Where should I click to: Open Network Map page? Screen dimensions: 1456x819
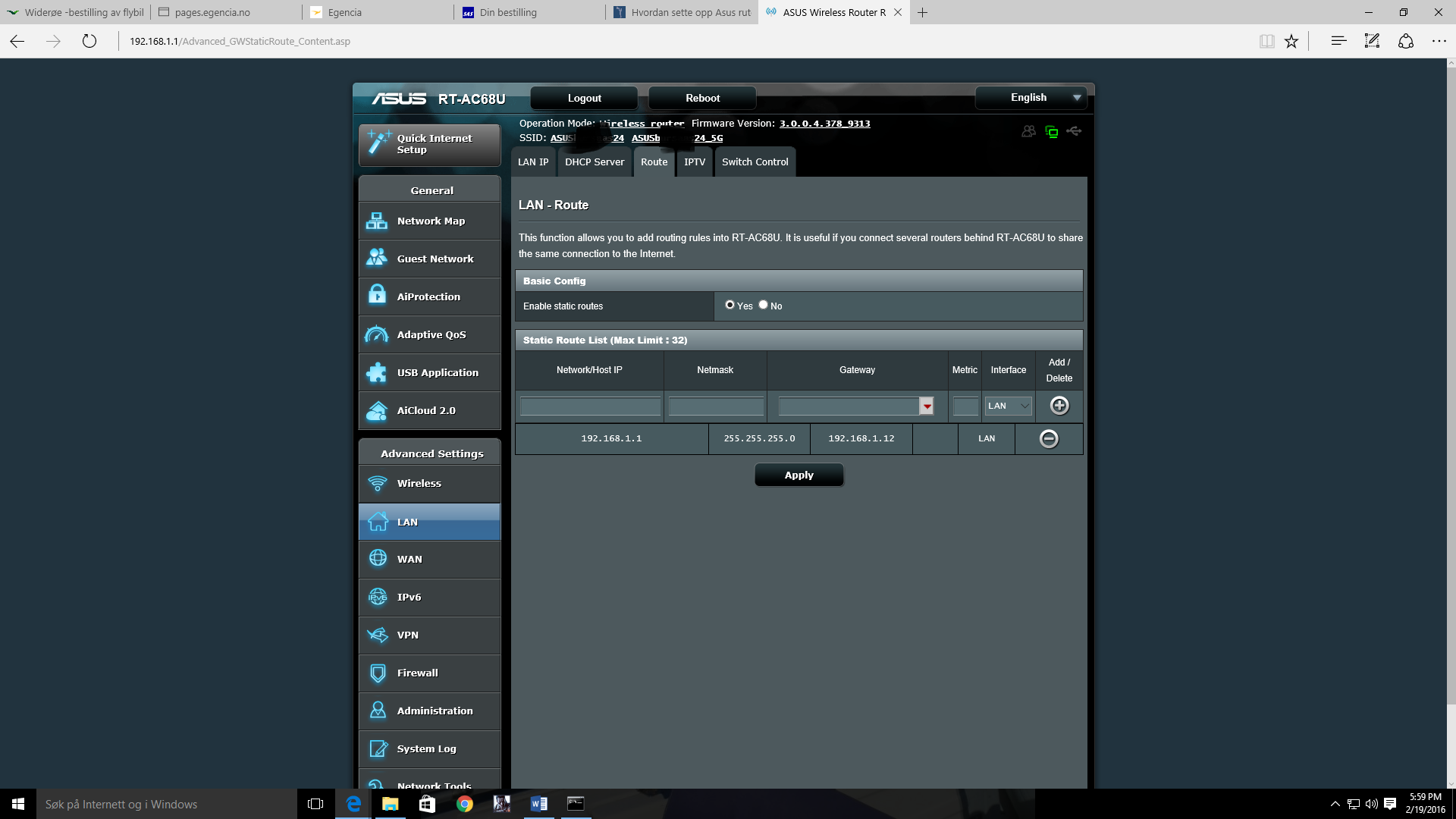pyautogui.click(x=429, y=221)
